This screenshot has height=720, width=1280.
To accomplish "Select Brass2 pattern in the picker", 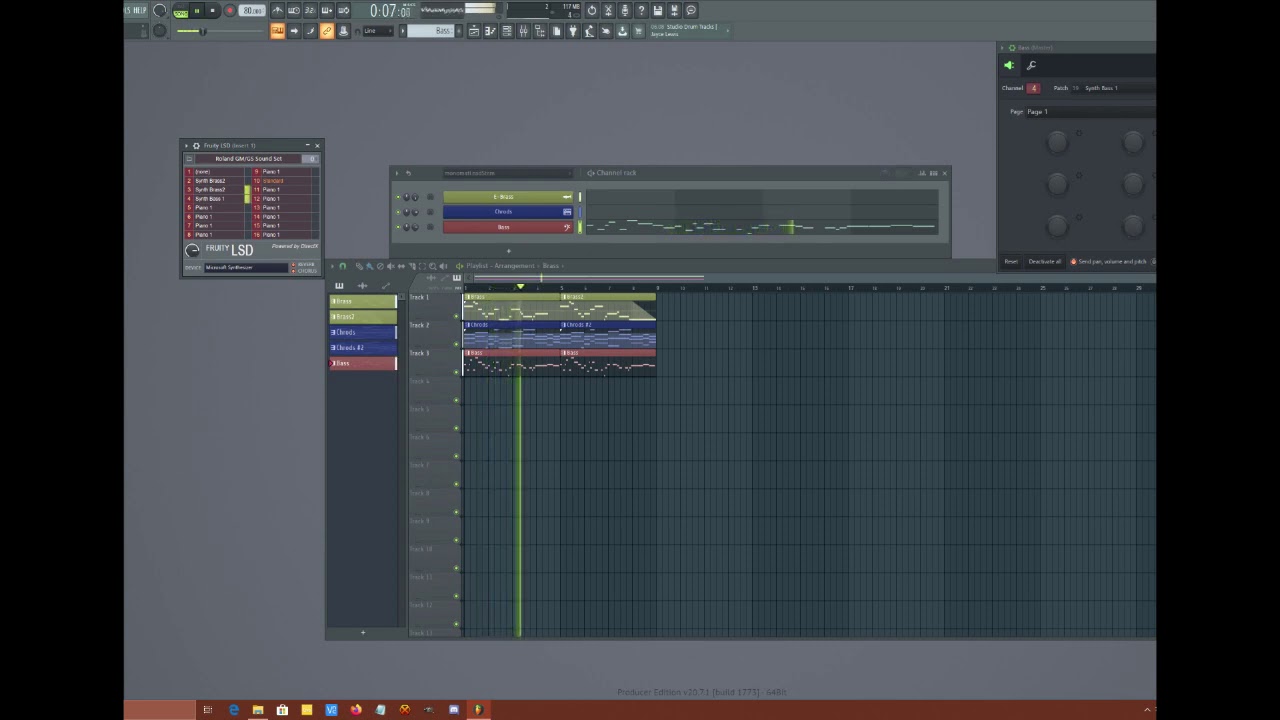I will coord(363,316).
